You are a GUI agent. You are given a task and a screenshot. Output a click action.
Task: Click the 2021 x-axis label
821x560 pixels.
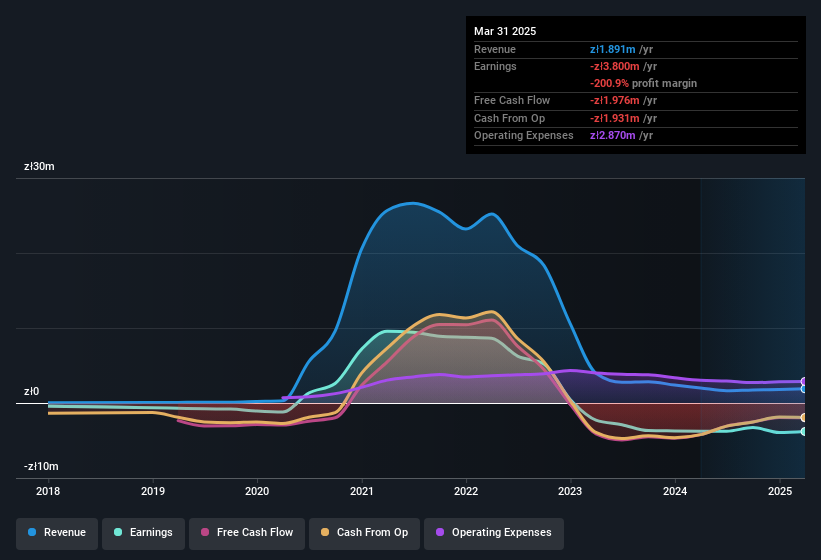point(362,491)
